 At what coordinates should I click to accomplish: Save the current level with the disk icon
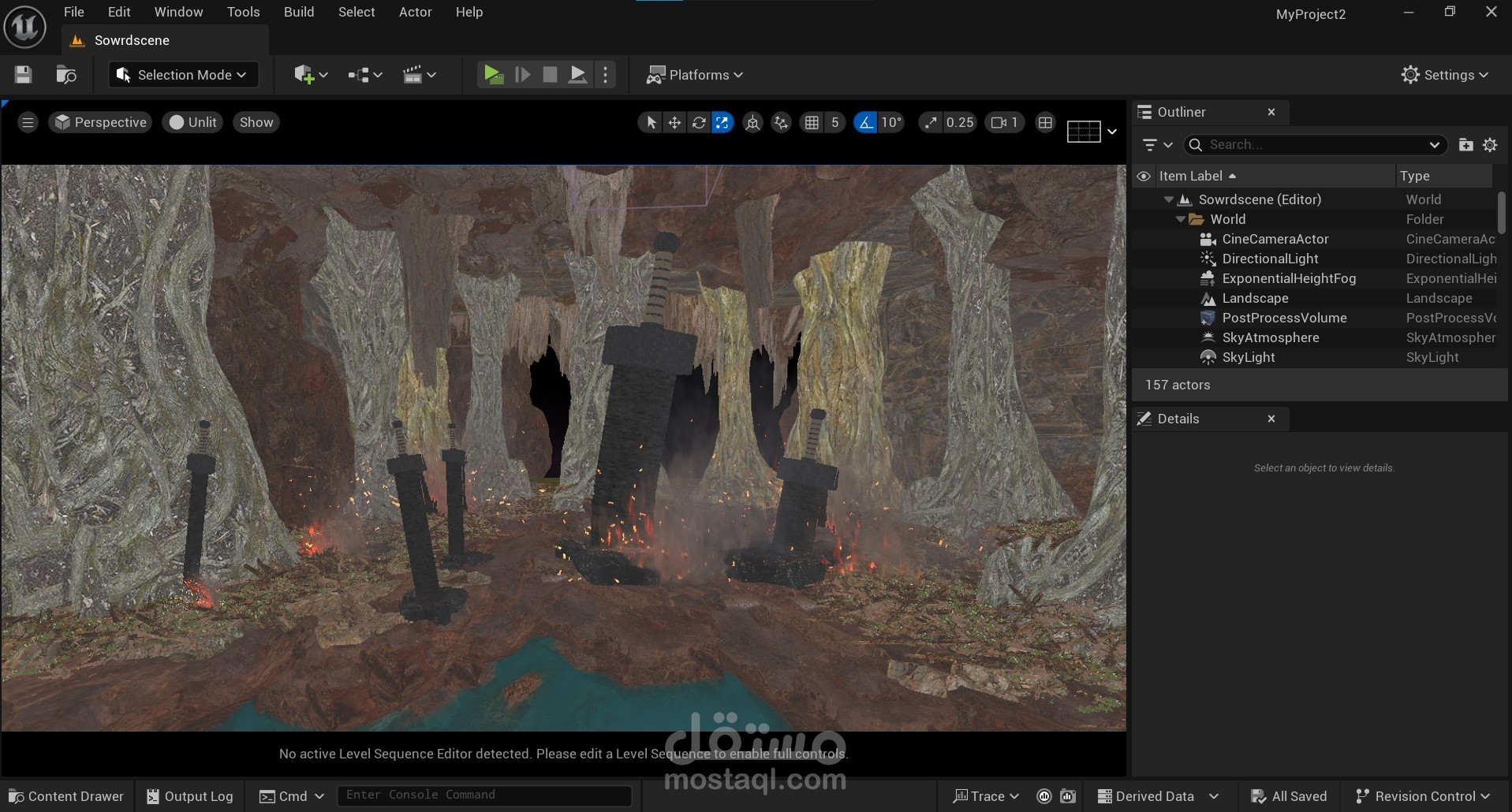click(24, 75)
